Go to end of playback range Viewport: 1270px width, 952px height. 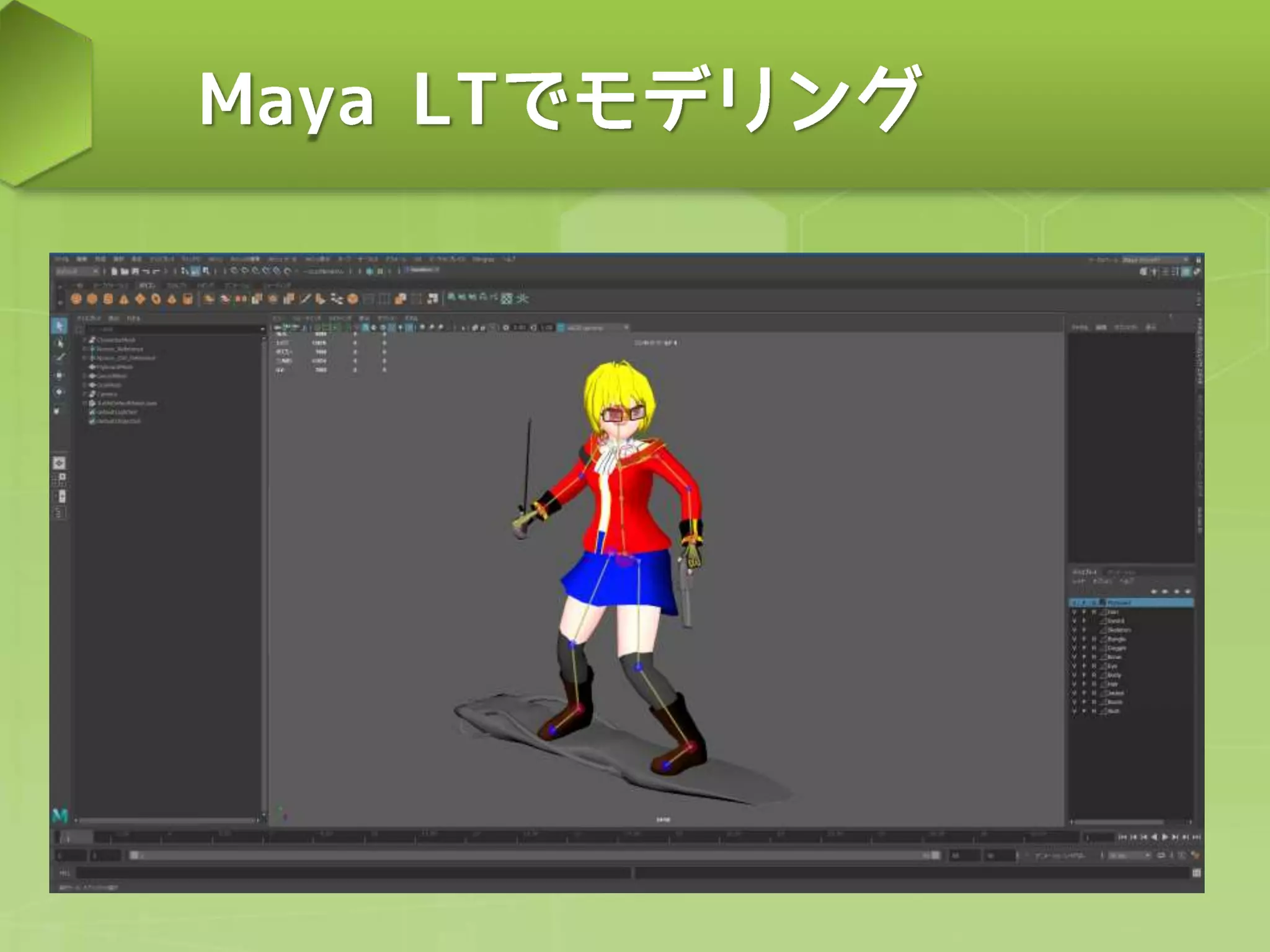tap(1196, 837)
